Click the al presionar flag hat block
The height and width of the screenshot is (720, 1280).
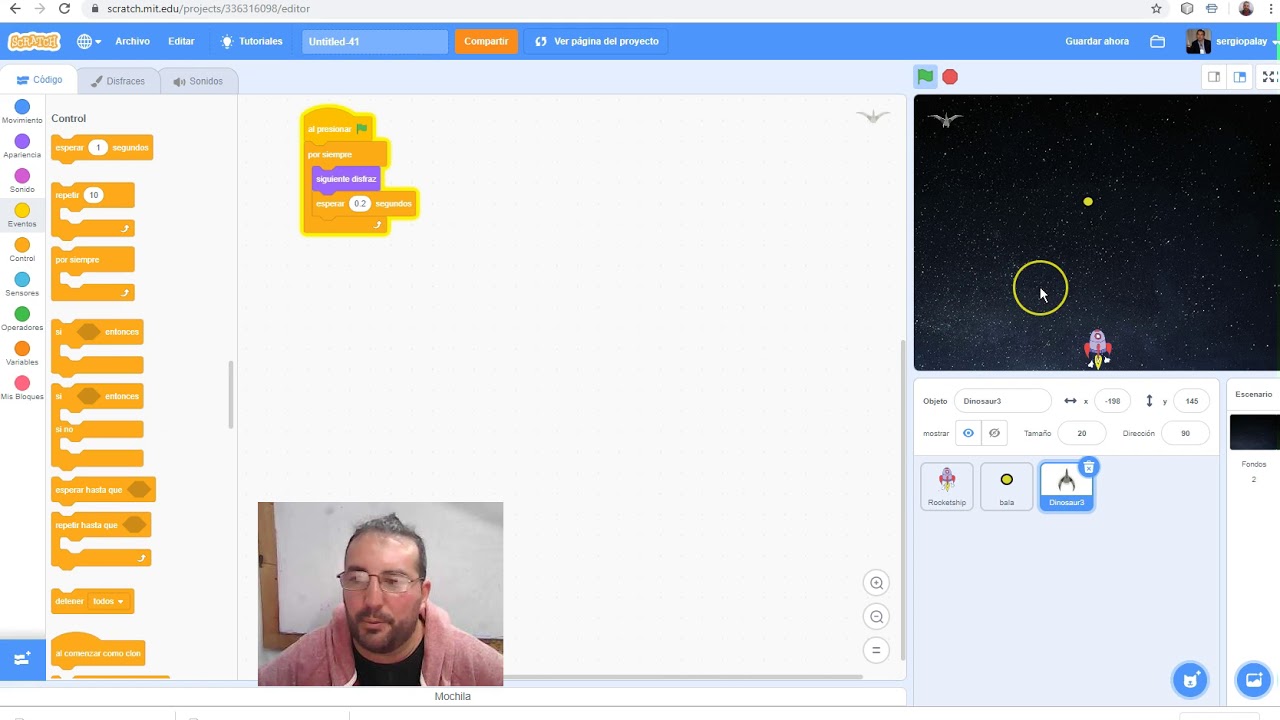pos(338,127)
